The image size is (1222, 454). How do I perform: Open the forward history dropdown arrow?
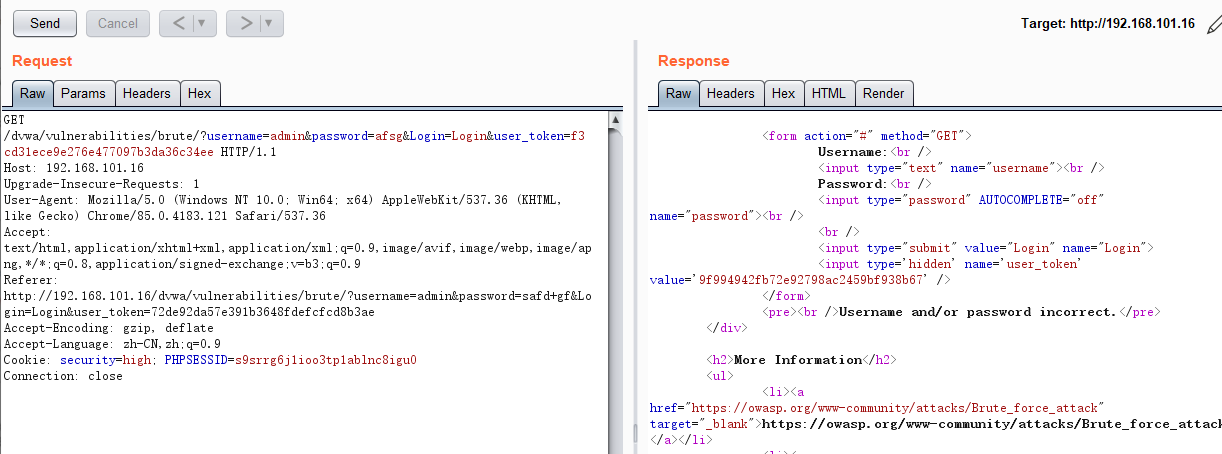pos(271,23)
